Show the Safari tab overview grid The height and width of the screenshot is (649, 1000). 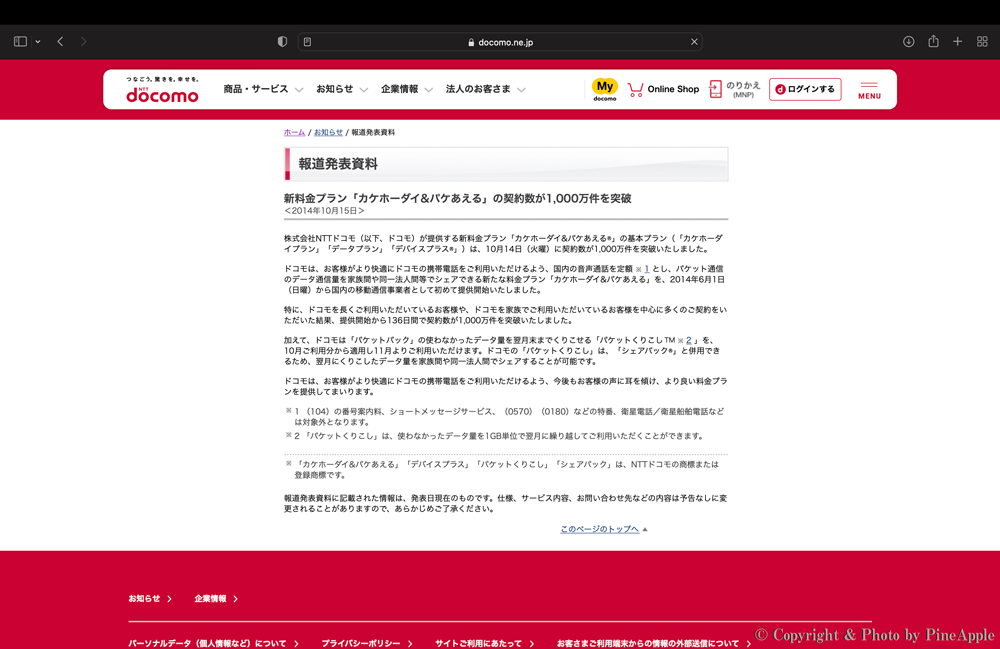[982, 42]
